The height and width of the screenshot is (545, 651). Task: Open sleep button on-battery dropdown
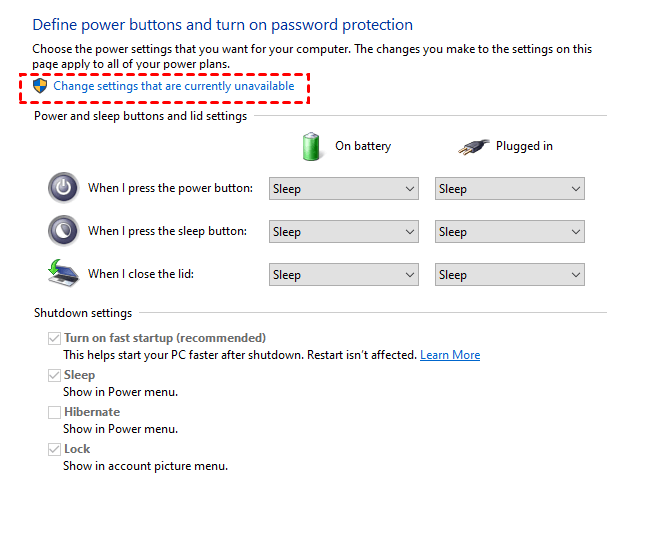pyautogui.click(x=344, y=232)
